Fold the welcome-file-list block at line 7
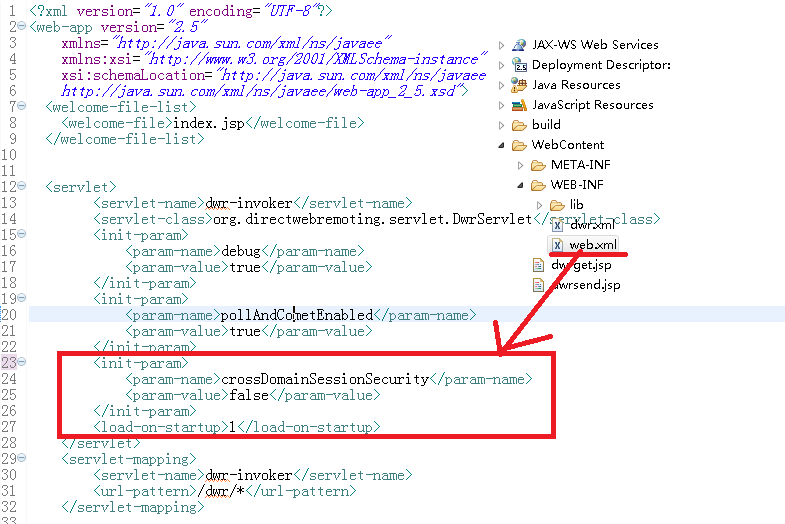The width and height of the screenshot is (785, 524). tap(22, 106)
